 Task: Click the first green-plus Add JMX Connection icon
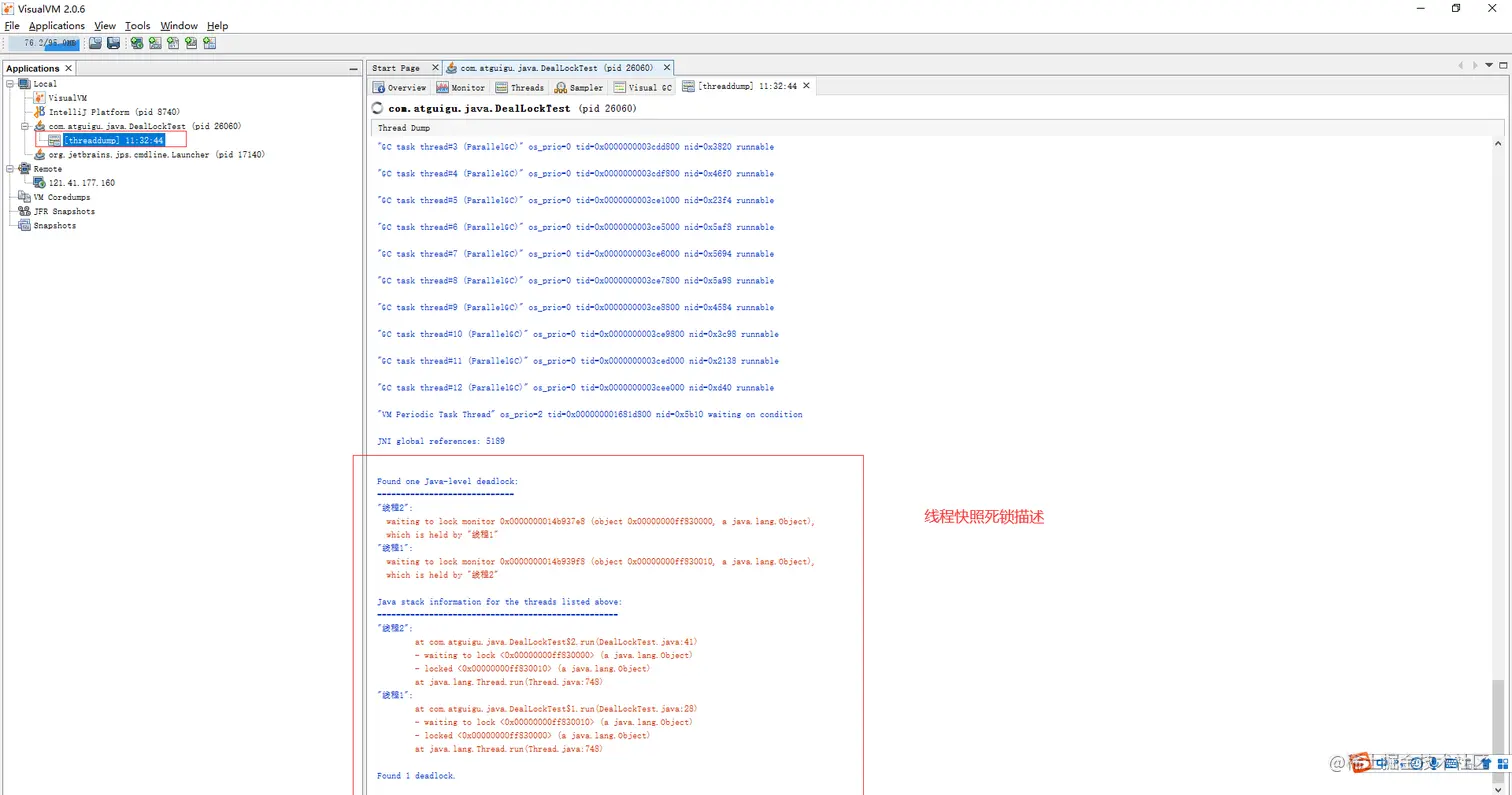(x=137, y=43)
